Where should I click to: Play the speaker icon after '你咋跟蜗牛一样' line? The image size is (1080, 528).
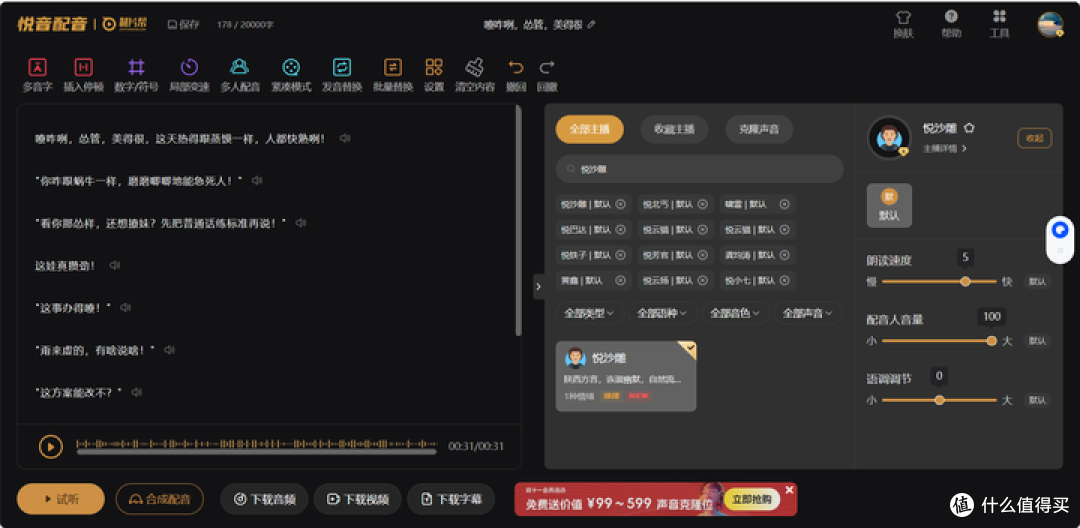click(x=257, y=180)
